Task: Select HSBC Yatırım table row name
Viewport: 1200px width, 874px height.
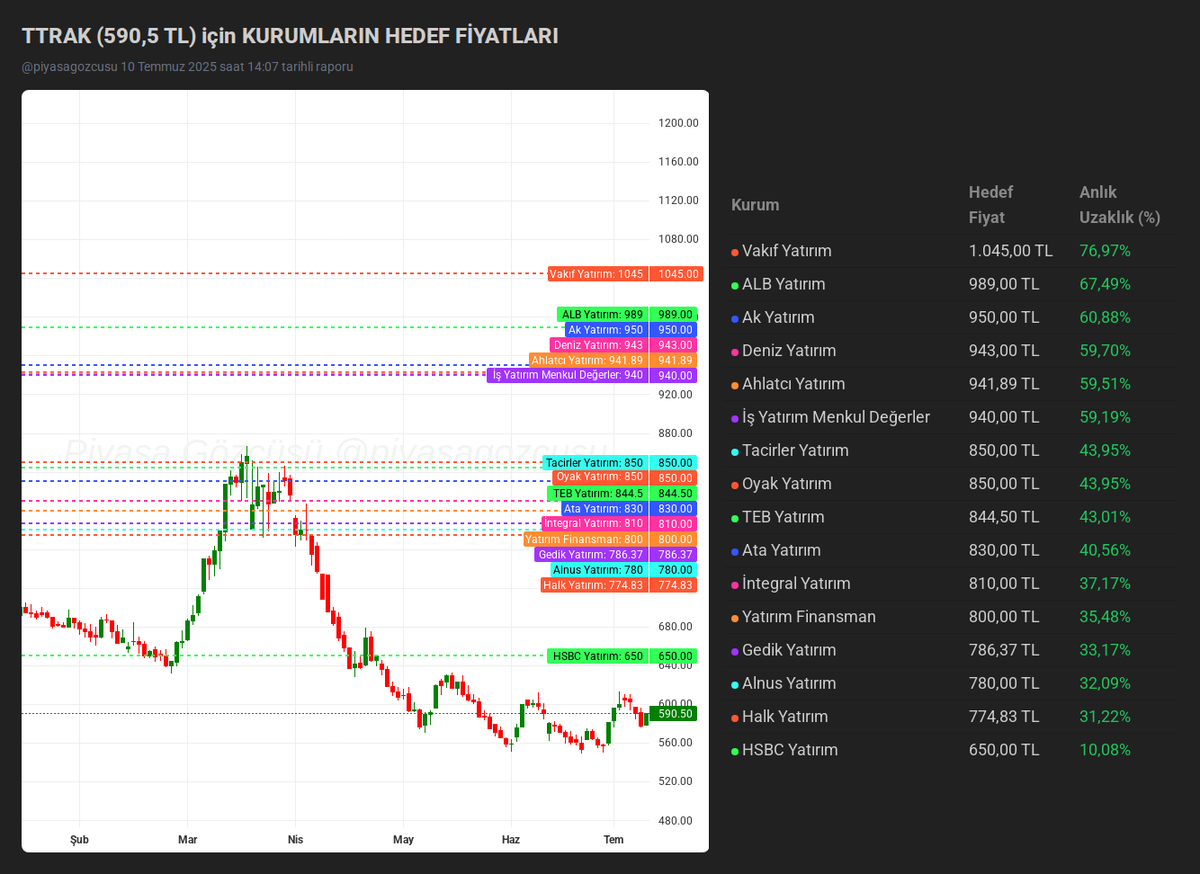Action: 790,750
